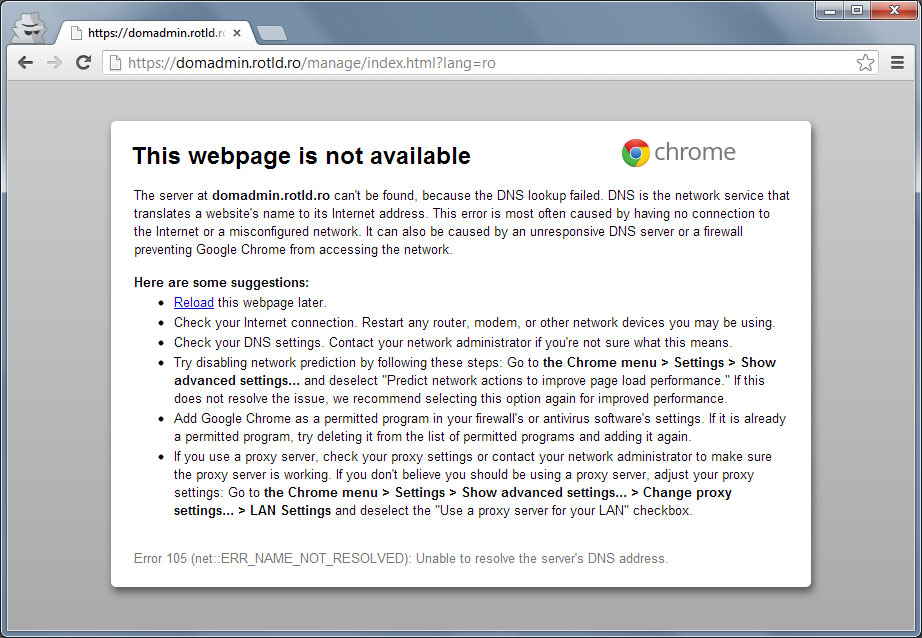922x638 pixels.
Task: Click the page info icon in address bar
Action: 116,63
